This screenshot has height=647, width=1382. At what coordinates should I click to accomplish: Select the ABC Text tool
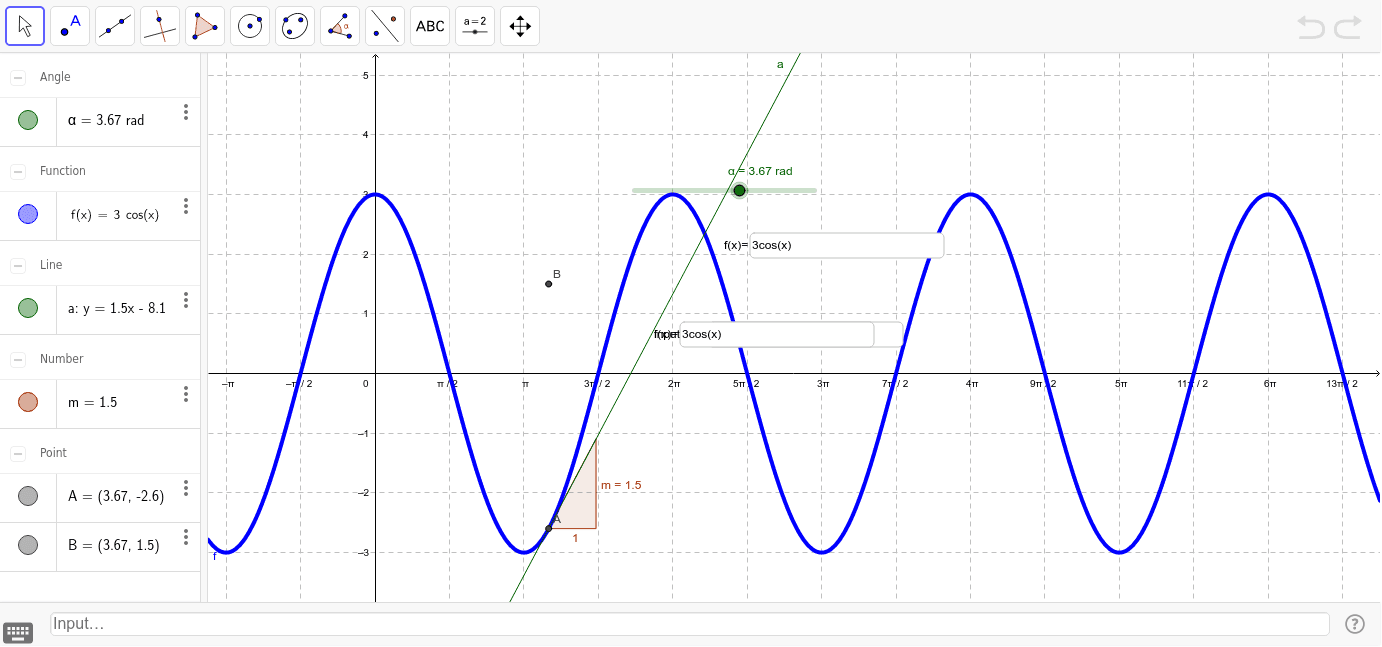click(430, 26)
